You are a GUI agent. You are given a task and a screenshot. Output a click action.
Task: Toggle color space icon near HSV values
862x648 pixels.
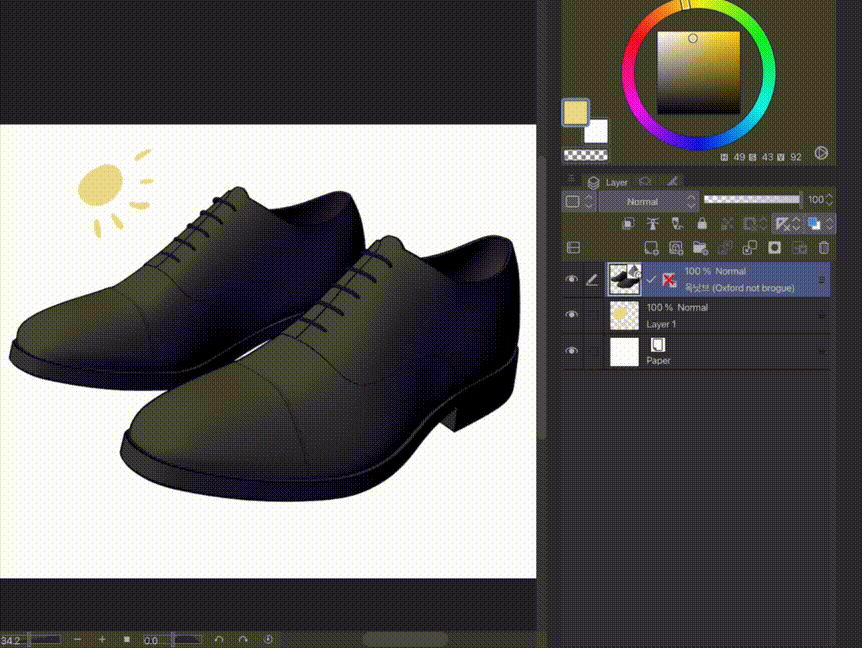pos(821,153)
